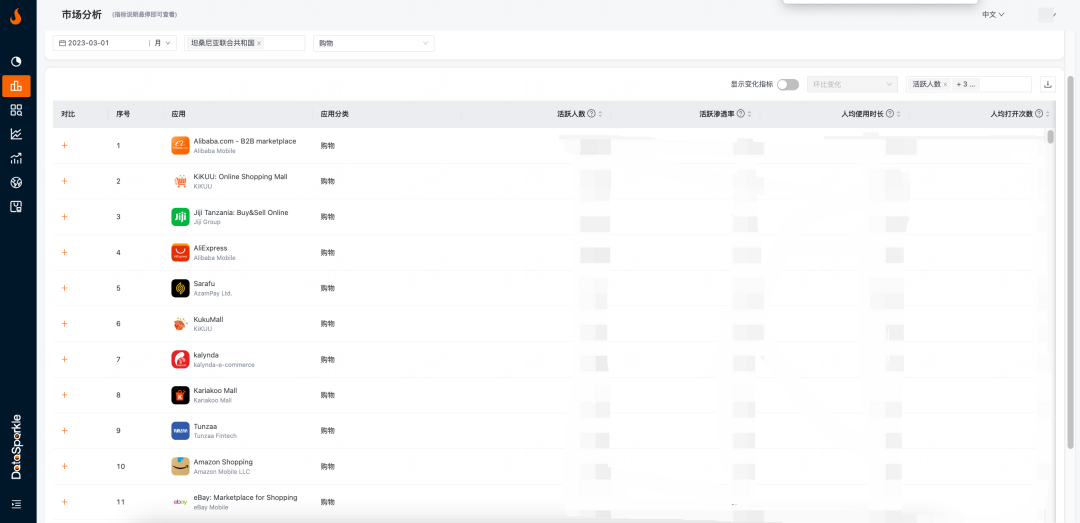The height and width of the screenshot is (523, 1080).
Task: Add Kariakoo Mall row to comparison
Action: (65, 395)
